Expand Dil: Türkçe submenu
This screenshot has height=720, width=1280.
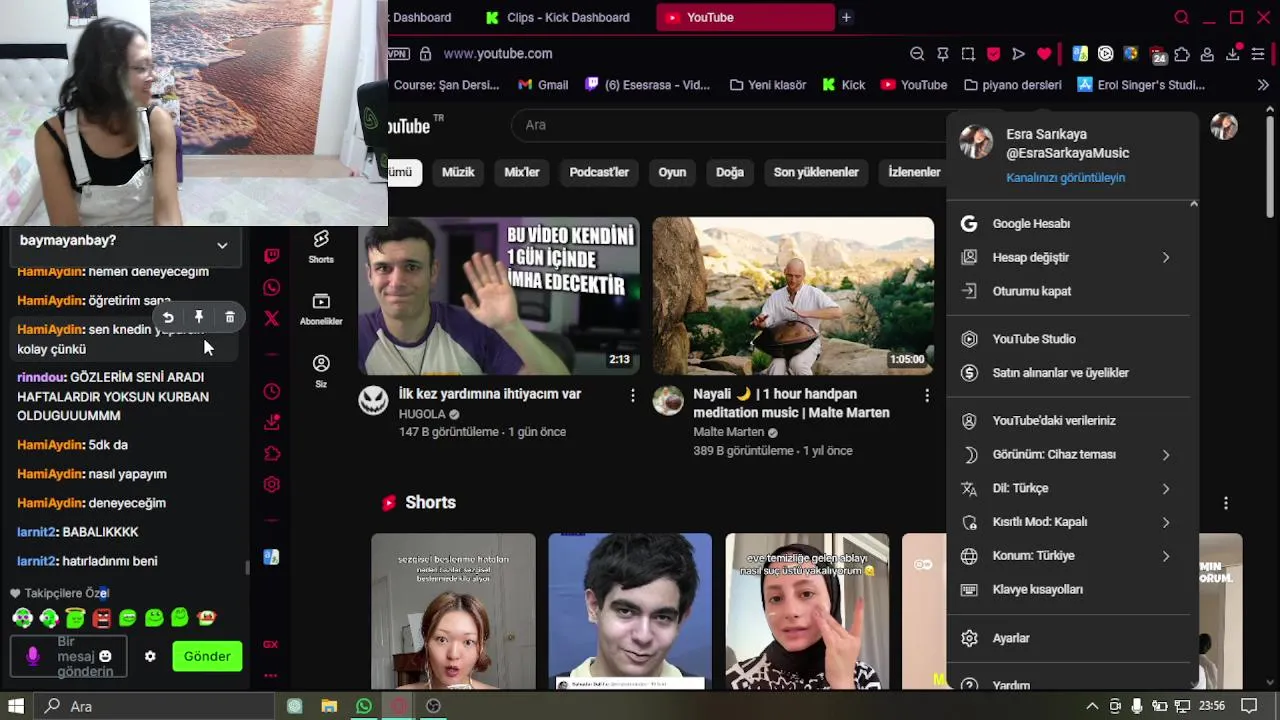[1166, 488]
